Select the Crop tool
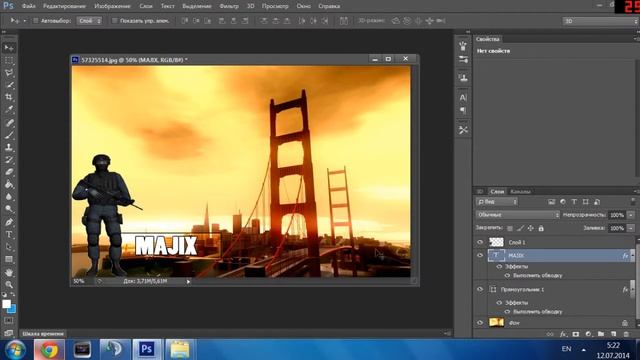This screenshot has width=640, height=360. 9,97
